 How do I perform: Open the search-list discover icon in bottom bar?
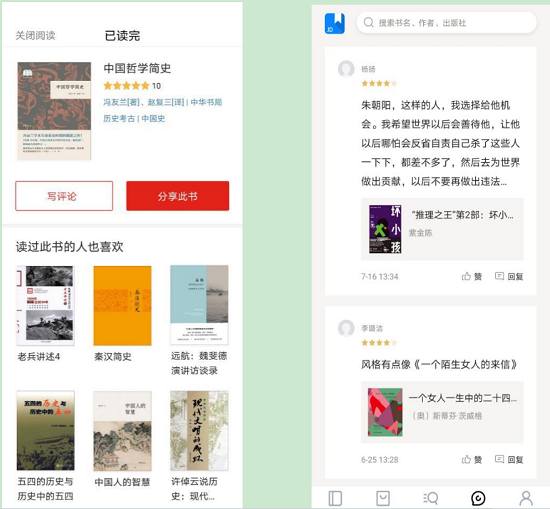tap(430, 498)
